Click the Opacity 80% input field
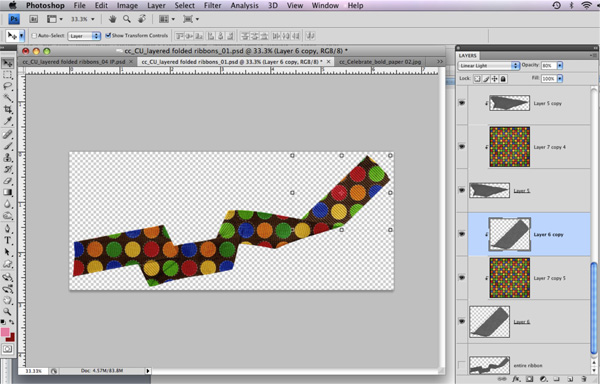Screen dimensions: 600x384 (549, 66)
